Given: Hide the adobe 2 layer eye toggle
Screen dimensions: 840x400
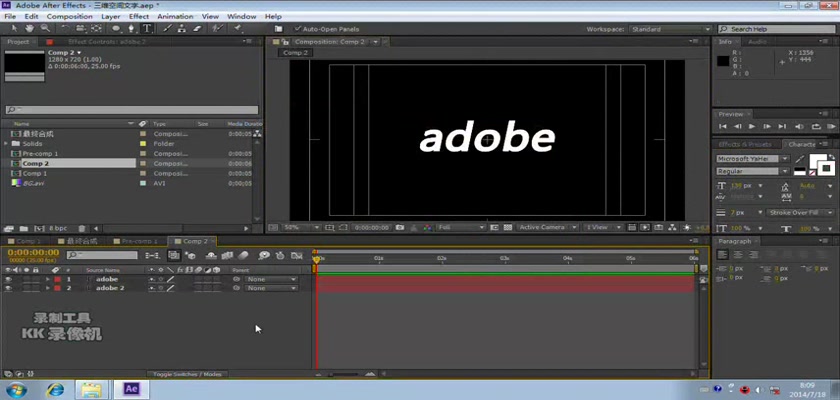Looking at the screenshot, I should (x=8, y=288).
